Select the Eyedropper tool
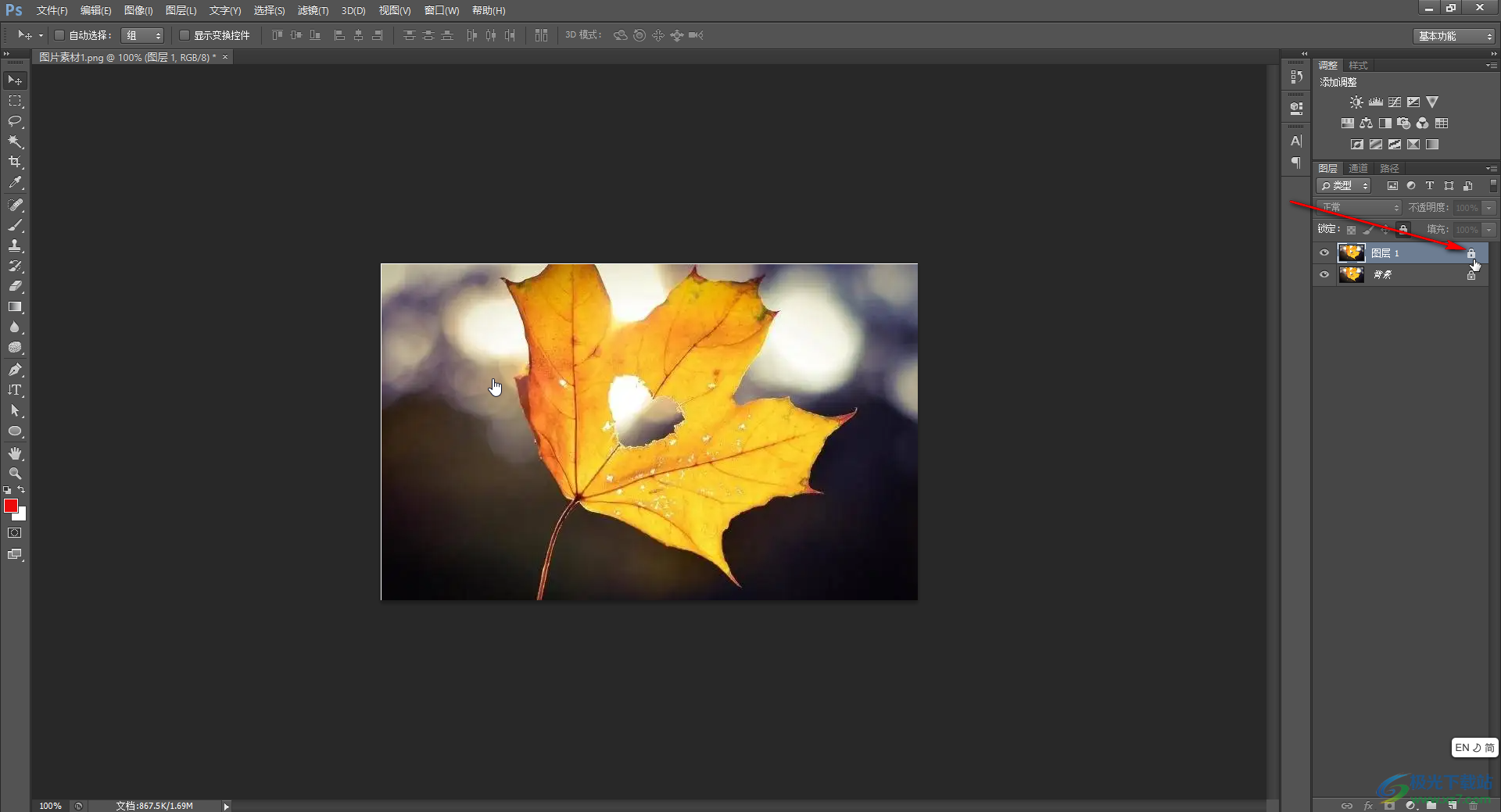Screen dimensions: 1501x812 pyautogui.click(x=15, y=183)
